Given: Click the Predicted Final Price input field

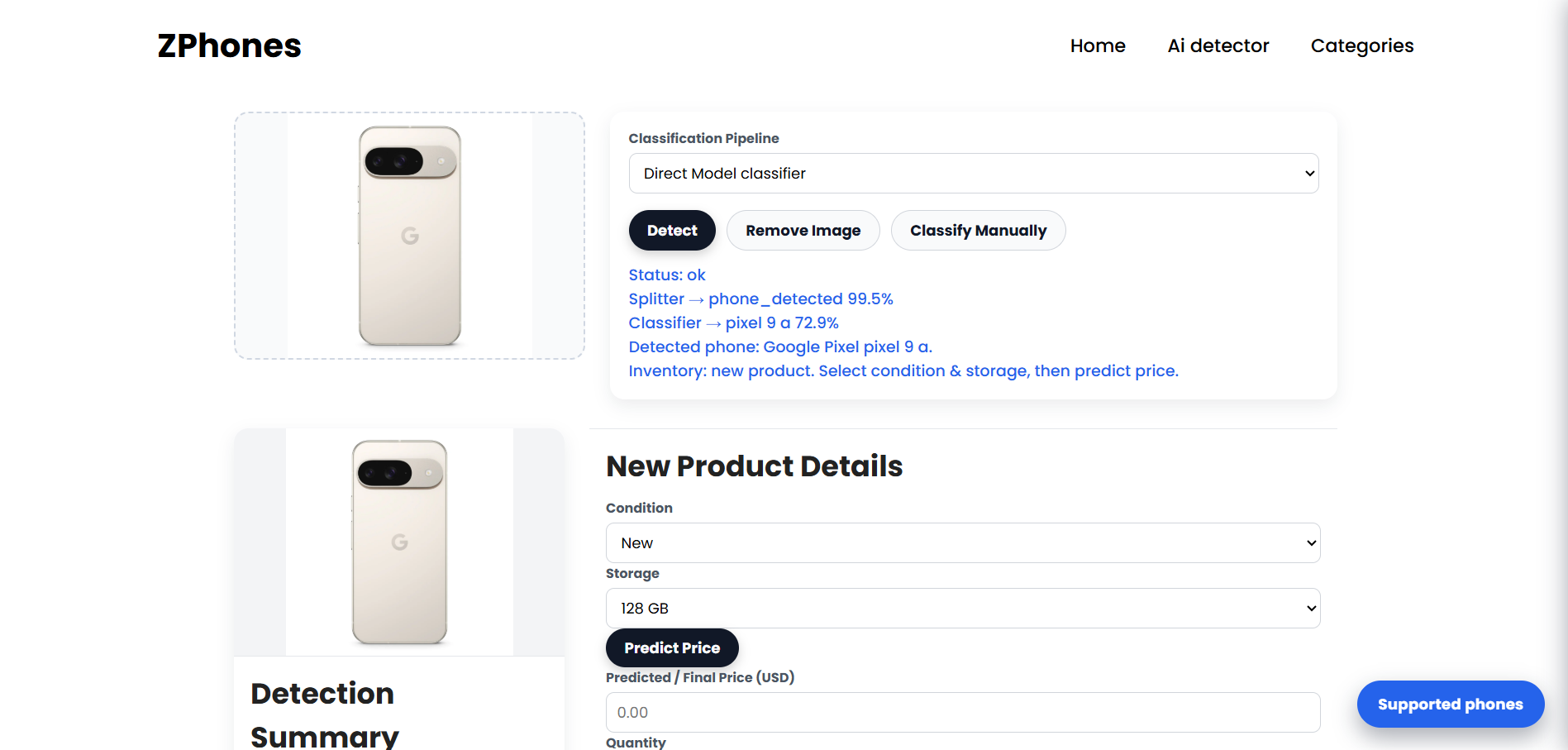Looking at the screenshot, I should click(962, 712).
